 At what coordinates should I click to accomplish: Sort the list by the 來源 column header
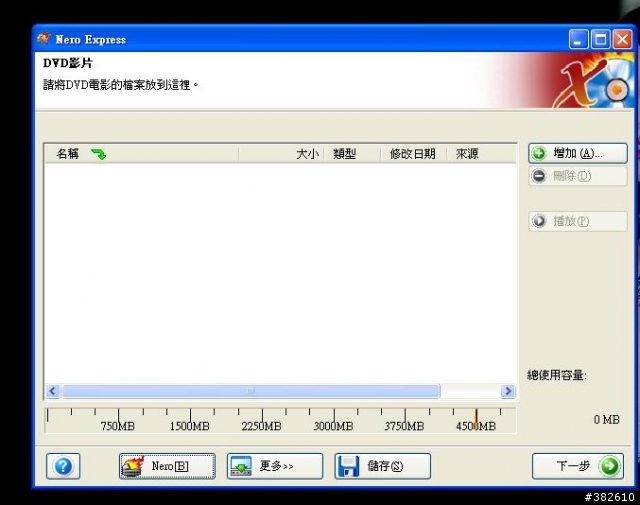(x=481, y=154)
